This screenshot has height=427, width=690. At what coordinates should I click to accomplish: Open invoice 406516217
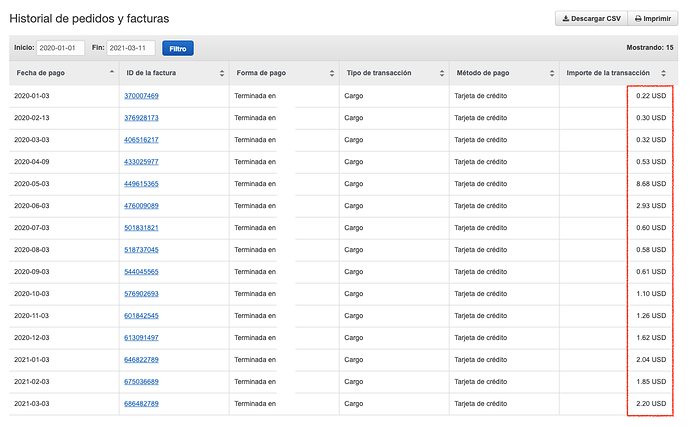click(141, 140)
